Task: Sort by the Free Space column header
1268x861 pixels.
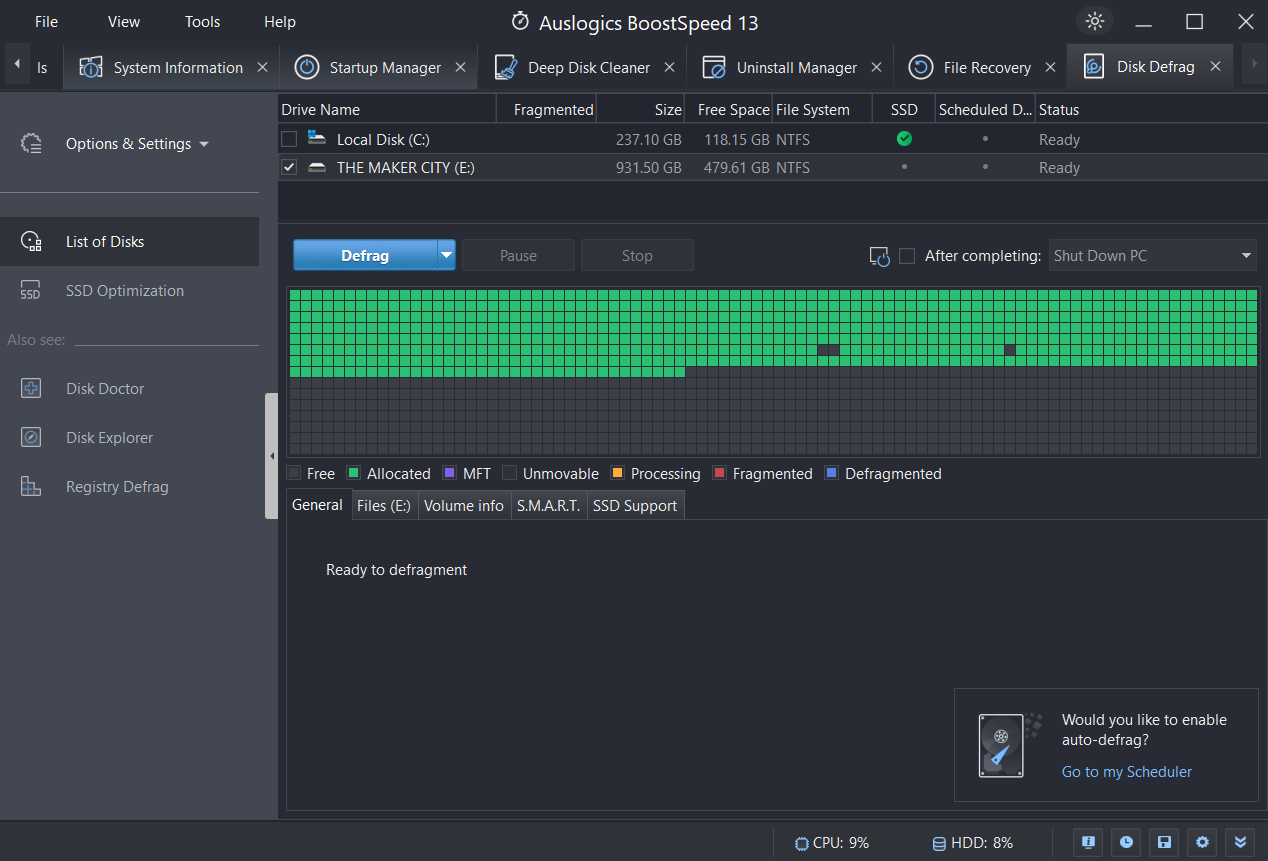Action: pos(729,109)
